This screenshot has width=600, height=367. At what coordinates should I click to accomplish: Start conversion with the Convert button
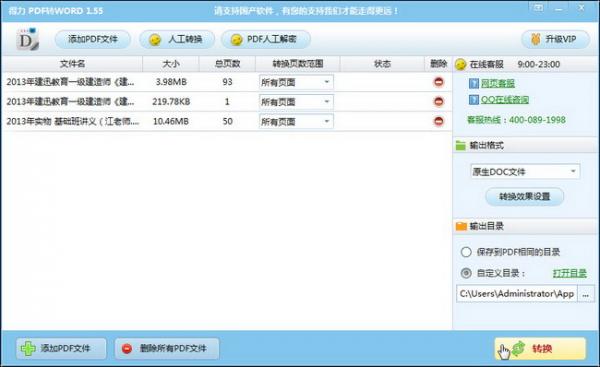tap(540, 348)
